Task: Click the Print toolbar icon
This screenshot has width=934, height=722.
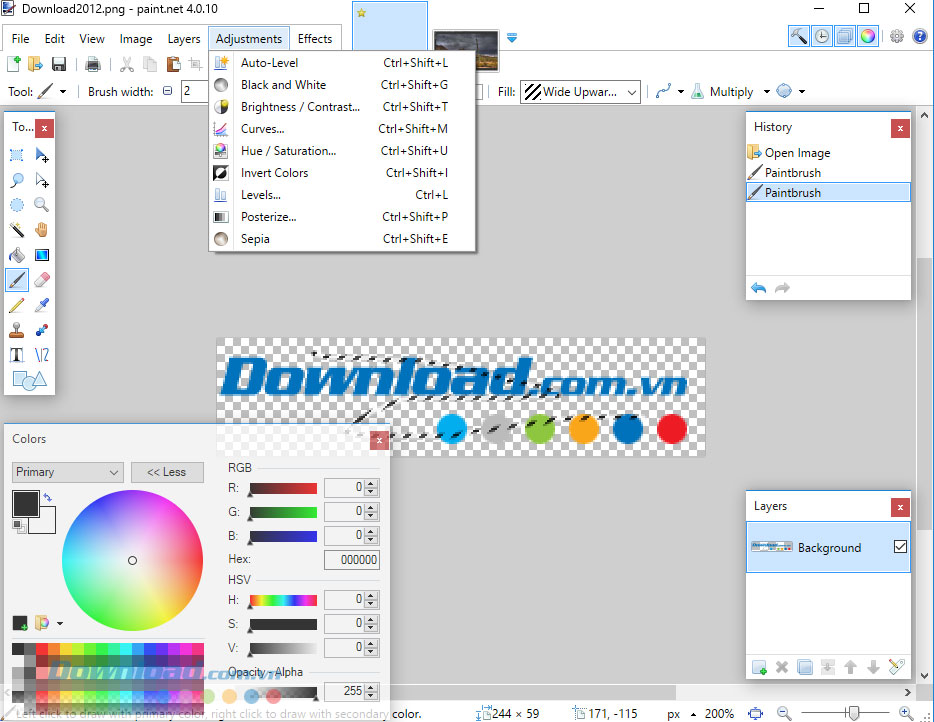Action: (x=93, y=64)
